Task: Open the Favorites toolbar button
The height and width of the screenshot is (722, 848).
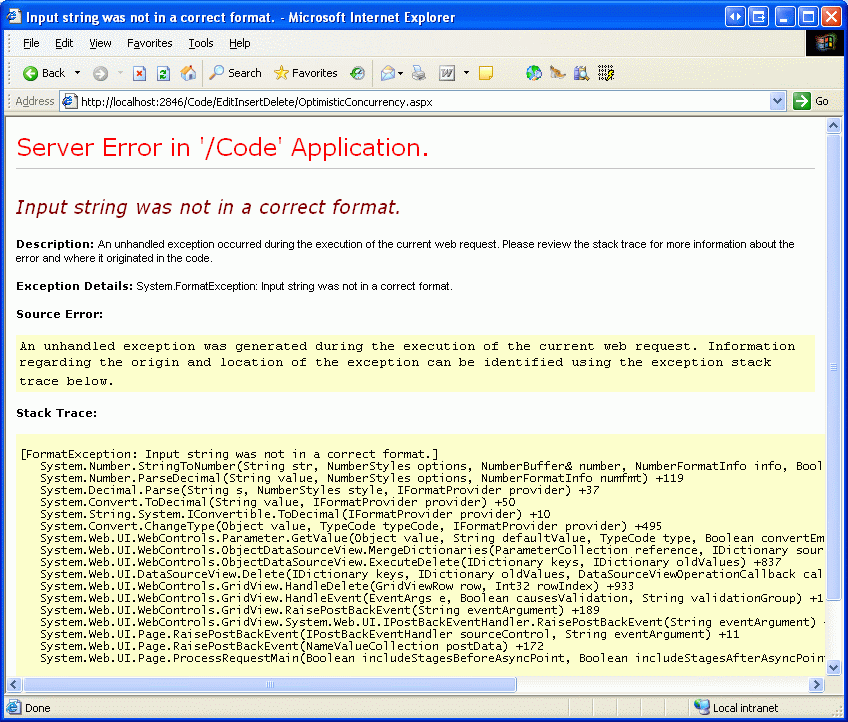Action: (x=305, y=73)
